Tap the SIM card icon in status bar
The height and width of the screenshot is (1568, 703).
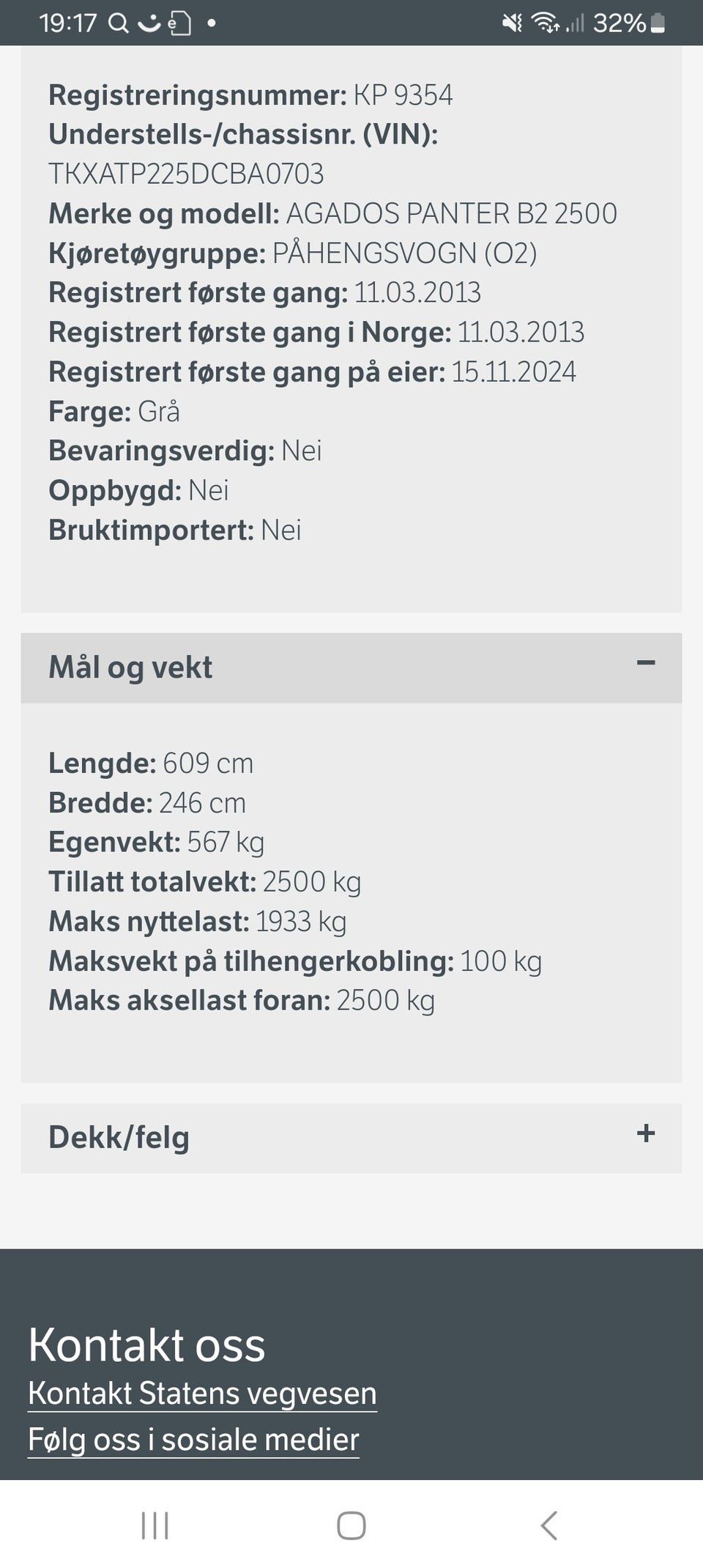click(179, 23)
